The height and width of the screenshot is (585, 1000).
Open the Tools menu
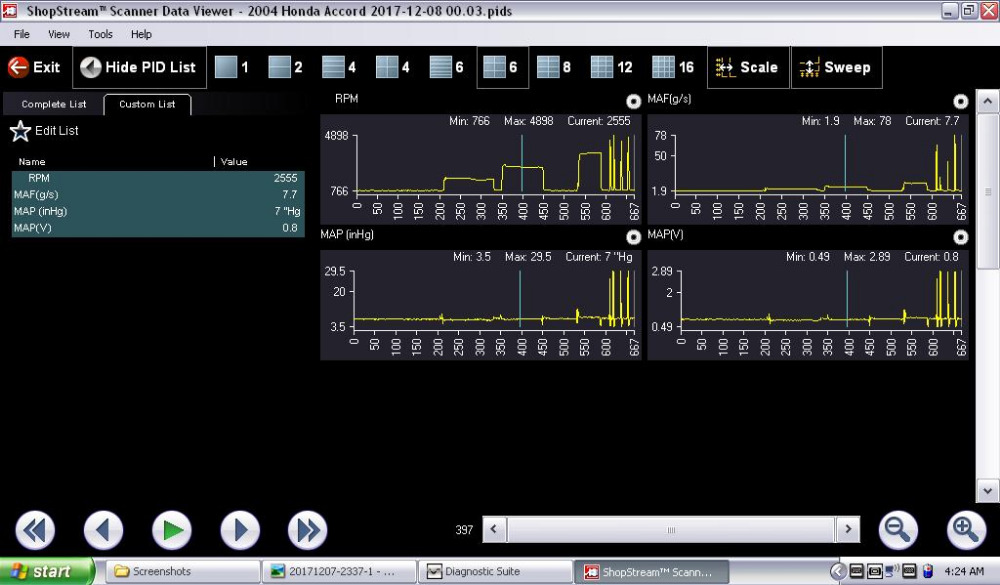pos(100,34)
